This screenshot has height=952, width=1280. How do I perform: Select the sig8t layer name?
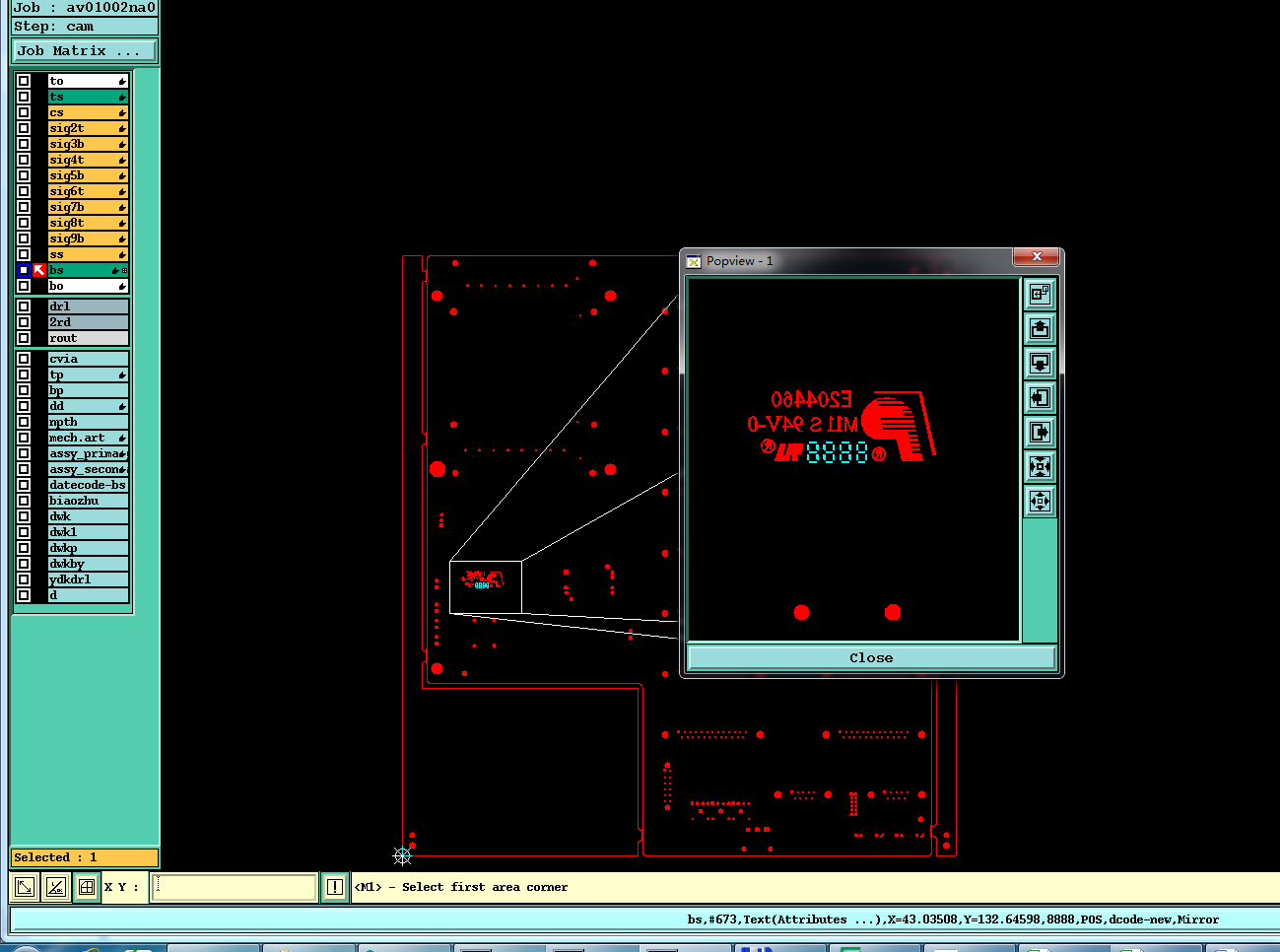click(x=88, y=223)
